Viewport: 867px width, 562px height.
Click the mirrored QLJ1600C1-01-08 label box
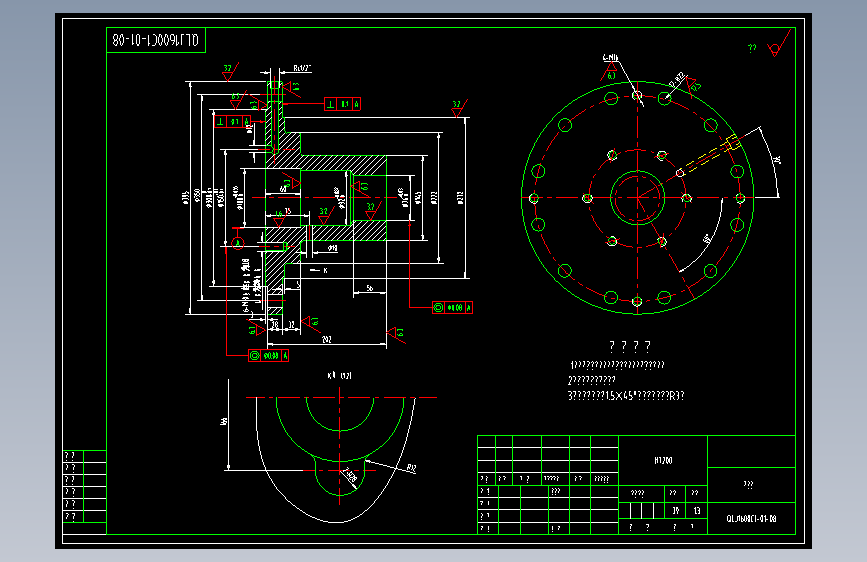(155, 40)
